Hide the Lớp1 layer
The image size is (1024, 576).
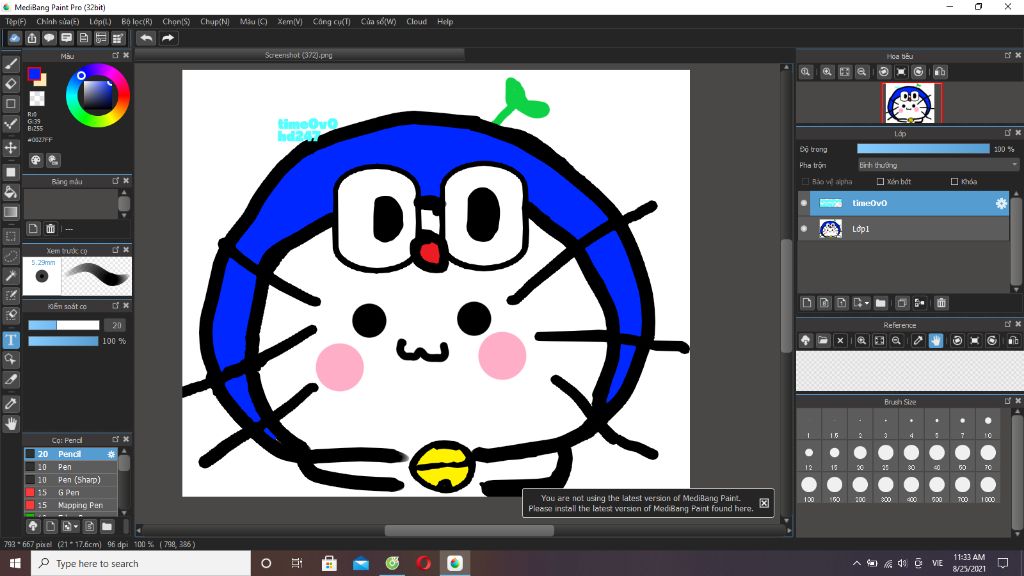pos(804,229)
